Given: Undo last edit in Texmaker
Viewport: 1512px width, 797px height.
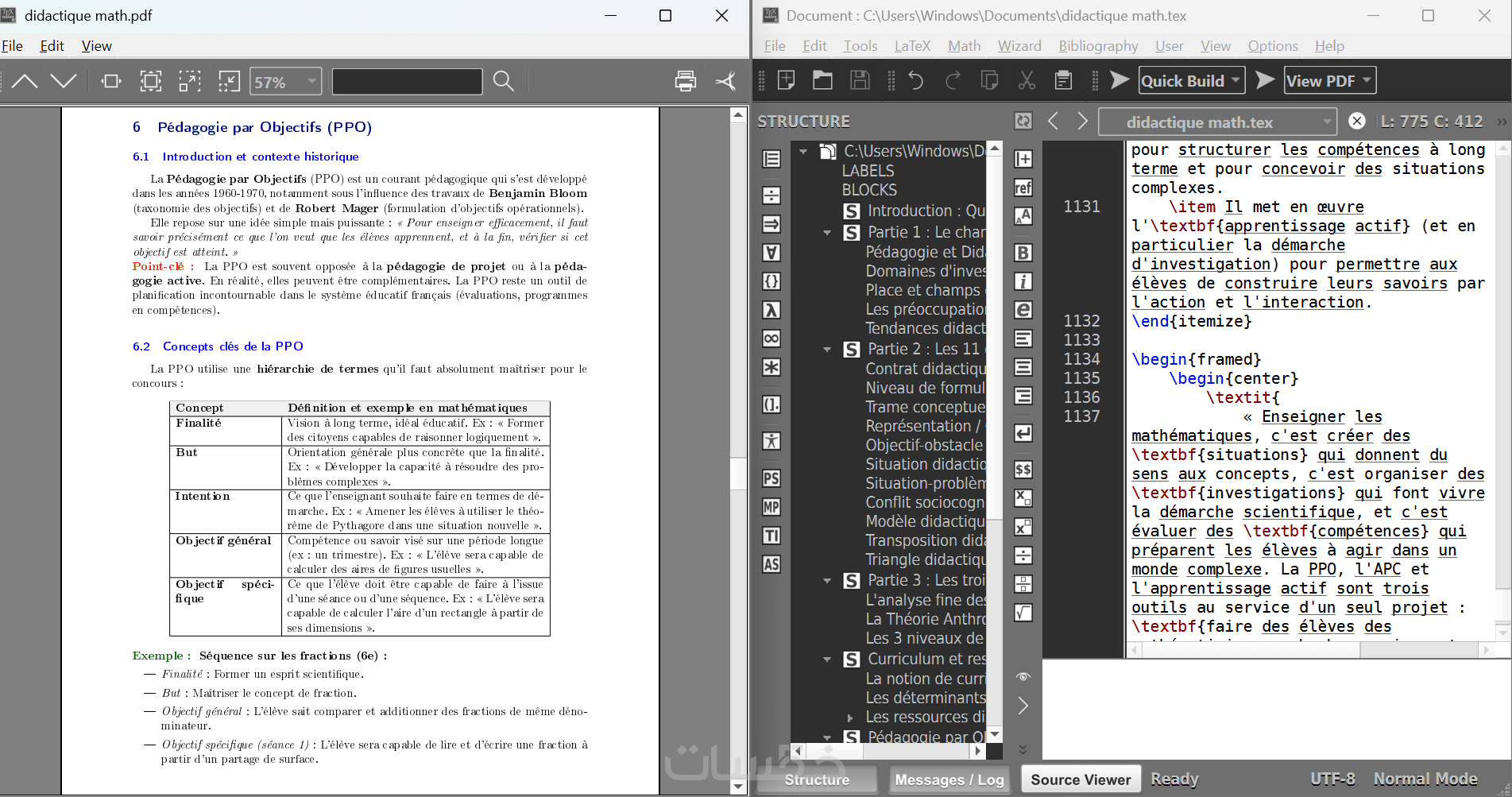Looking at the screenshot, I should coord(916,80).
